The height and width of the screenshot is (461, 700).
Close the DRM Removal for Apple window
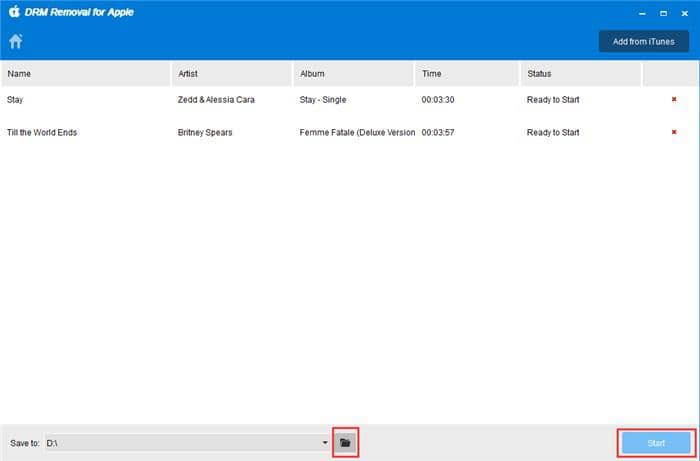tap(685, 13)
